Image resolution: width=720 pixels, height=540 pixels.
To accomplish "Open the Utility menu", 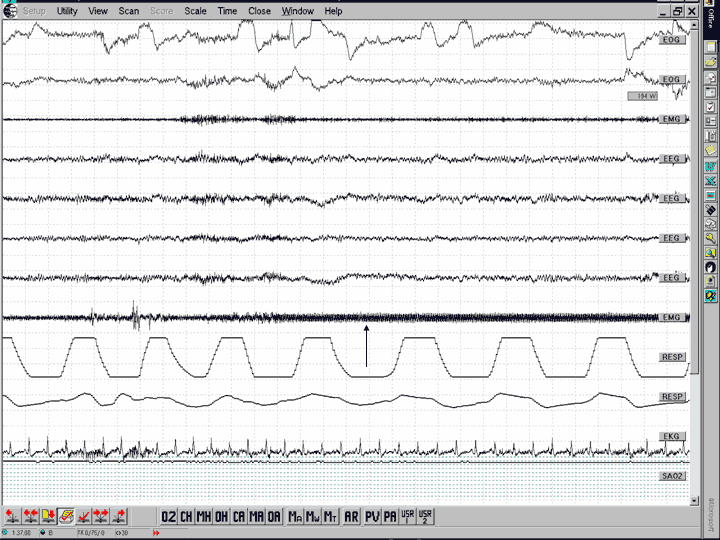I will (x=67, y=11).
